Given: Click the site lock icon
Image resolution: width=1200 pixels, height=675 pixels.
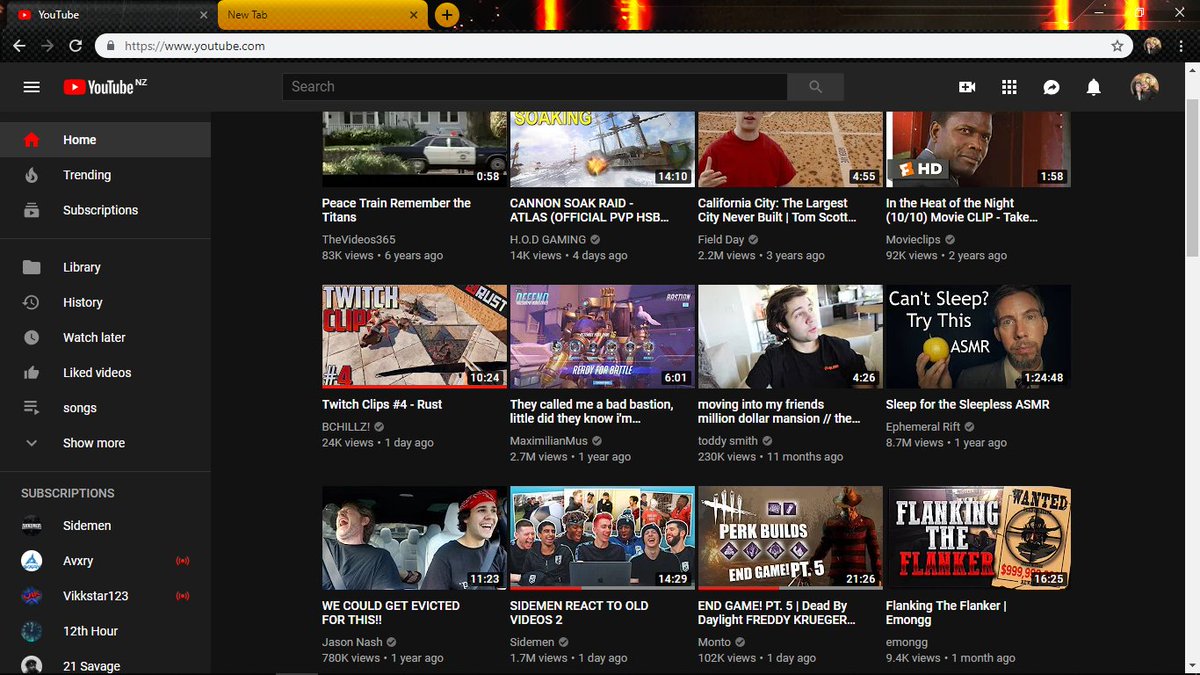Looking at the screenshot, I should (x=109, y=46).
